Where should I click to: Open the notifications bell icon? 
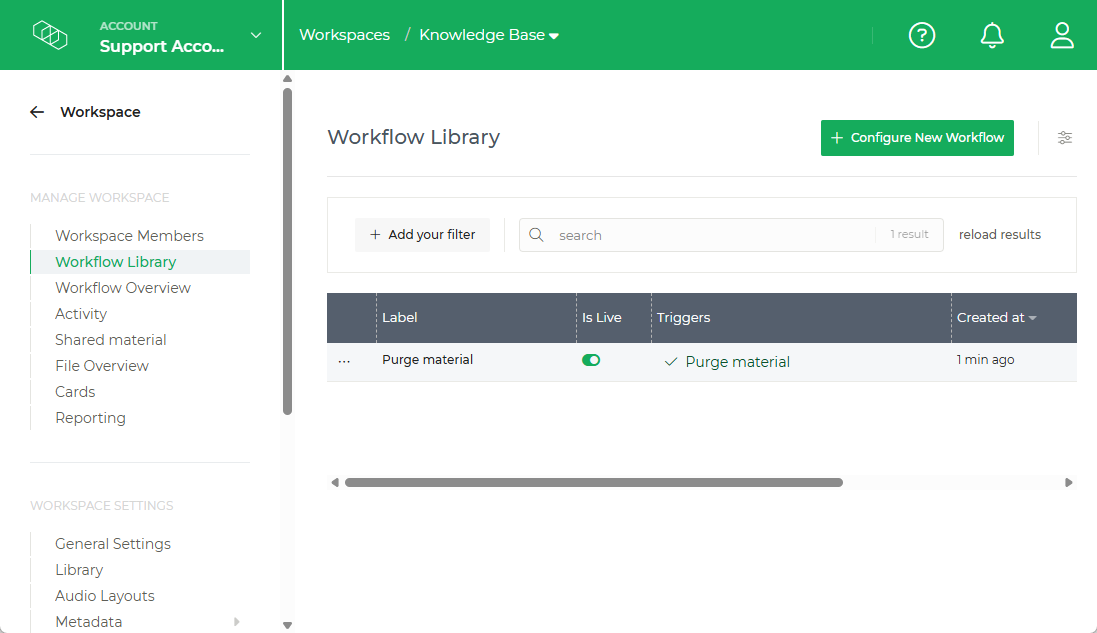991,35
